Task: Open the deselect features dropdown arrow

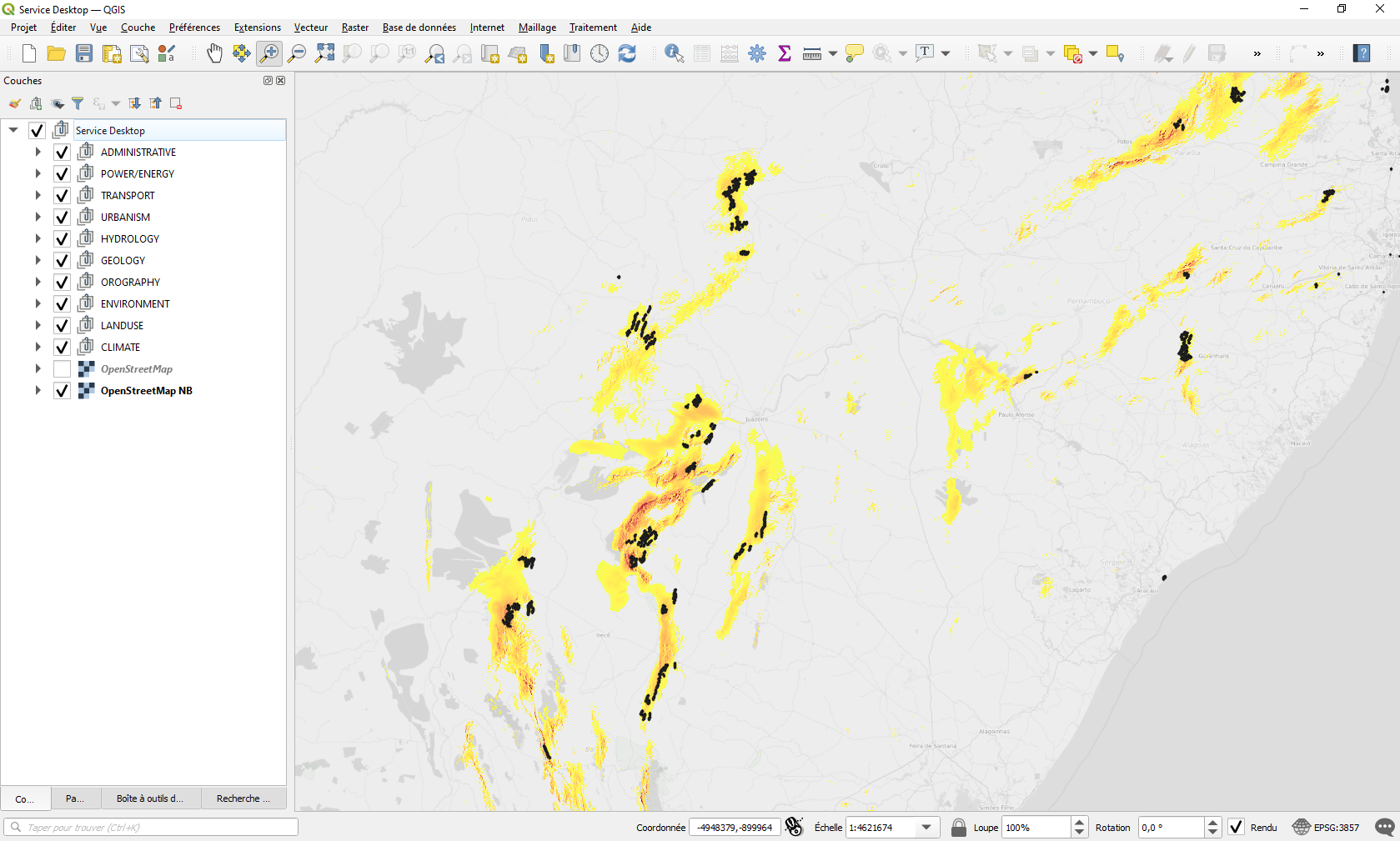Action: (1093, 53)
